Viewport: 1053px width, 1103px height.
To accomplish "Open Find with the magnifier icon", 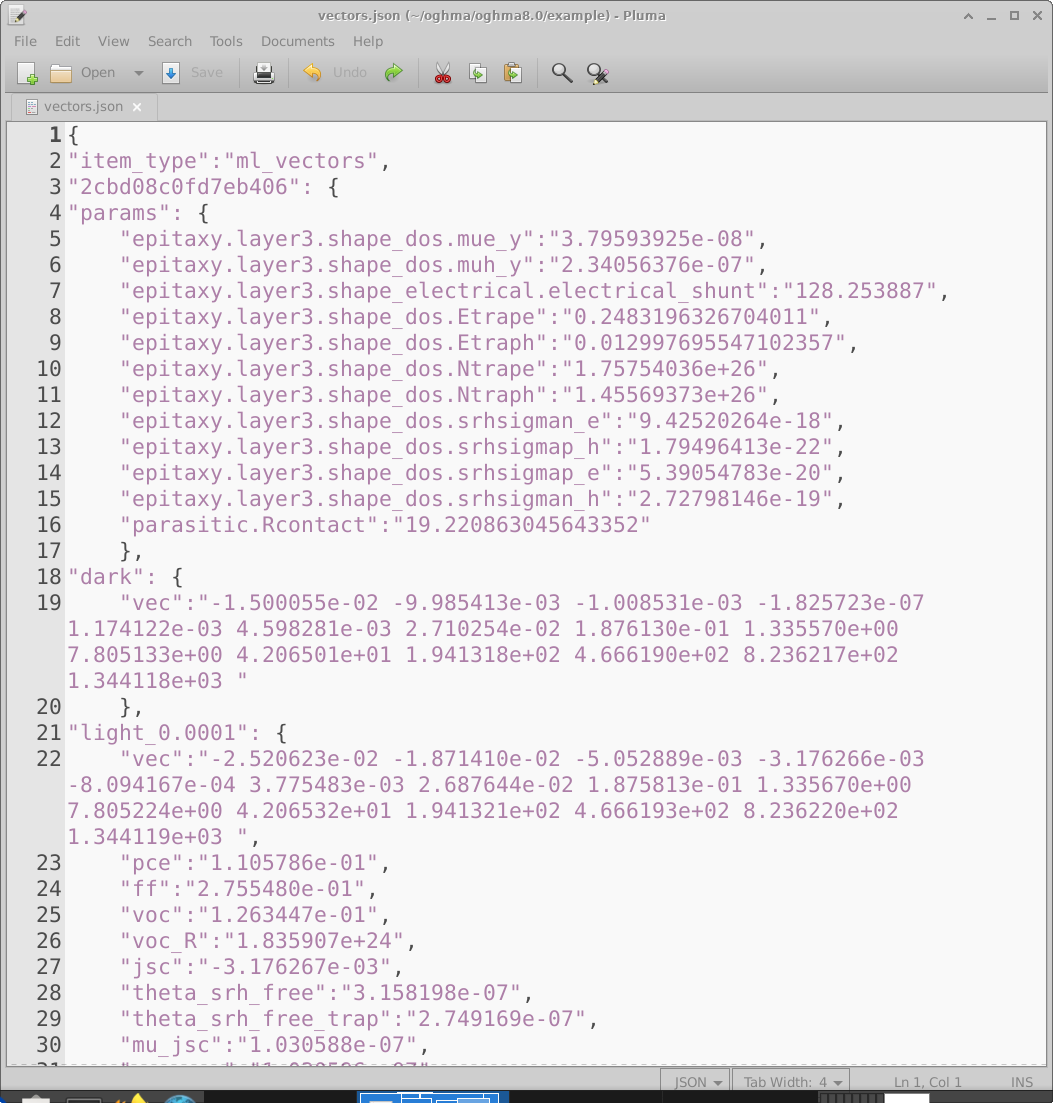I will pos(562,73).
